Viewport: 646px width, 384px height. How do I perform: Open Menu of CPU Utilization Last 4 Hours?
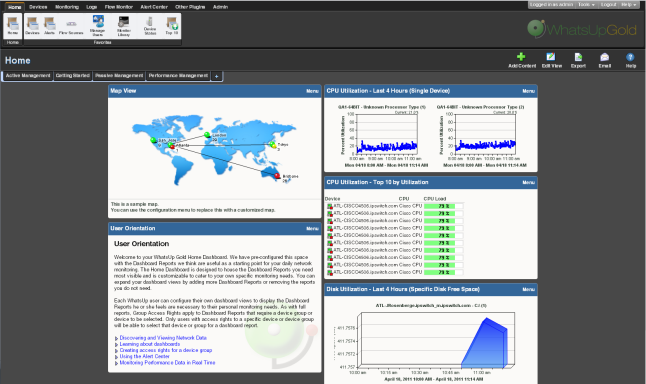tap(529, 91)
